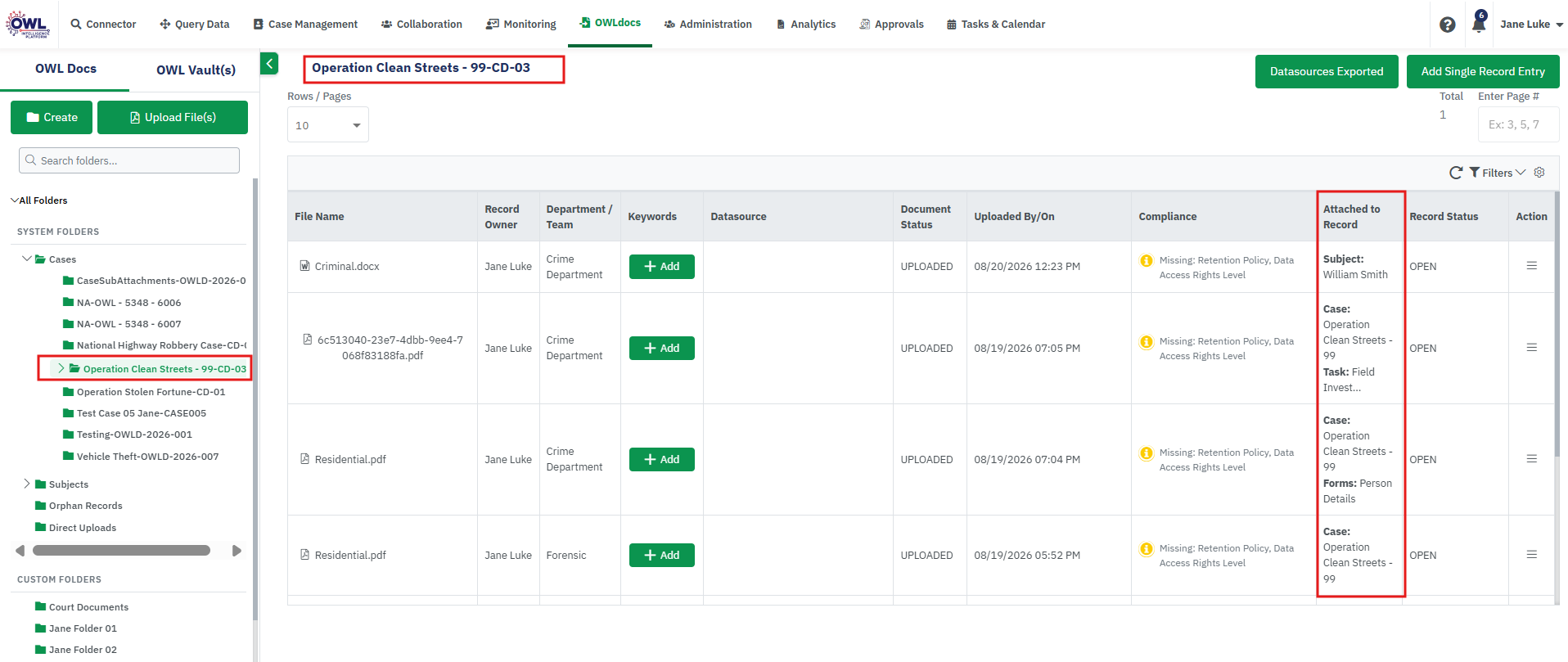Collapse the Cases folder chevron
This screenshot has width=1568, height=662.
point(27,259)
